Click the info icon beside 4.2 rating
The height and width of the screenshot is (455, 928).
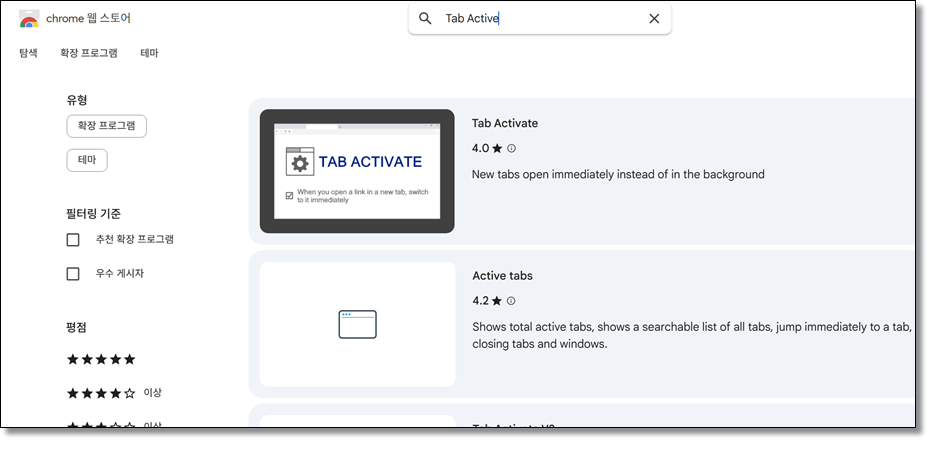[x=511, y=301]
